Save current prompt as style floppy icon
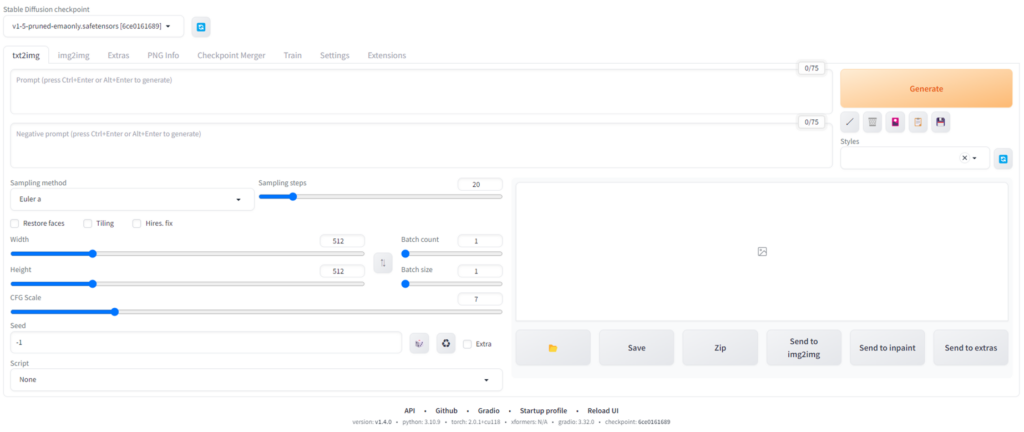Screen dimensions: 1024x432 click(940, 122)
